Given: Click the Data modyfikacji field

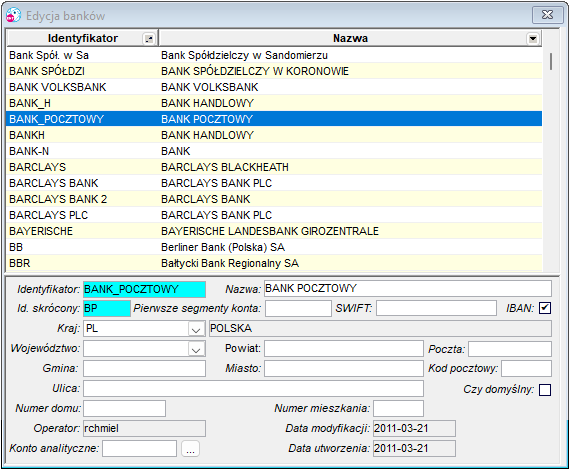Looking at the screenshot, I should 414,429.
